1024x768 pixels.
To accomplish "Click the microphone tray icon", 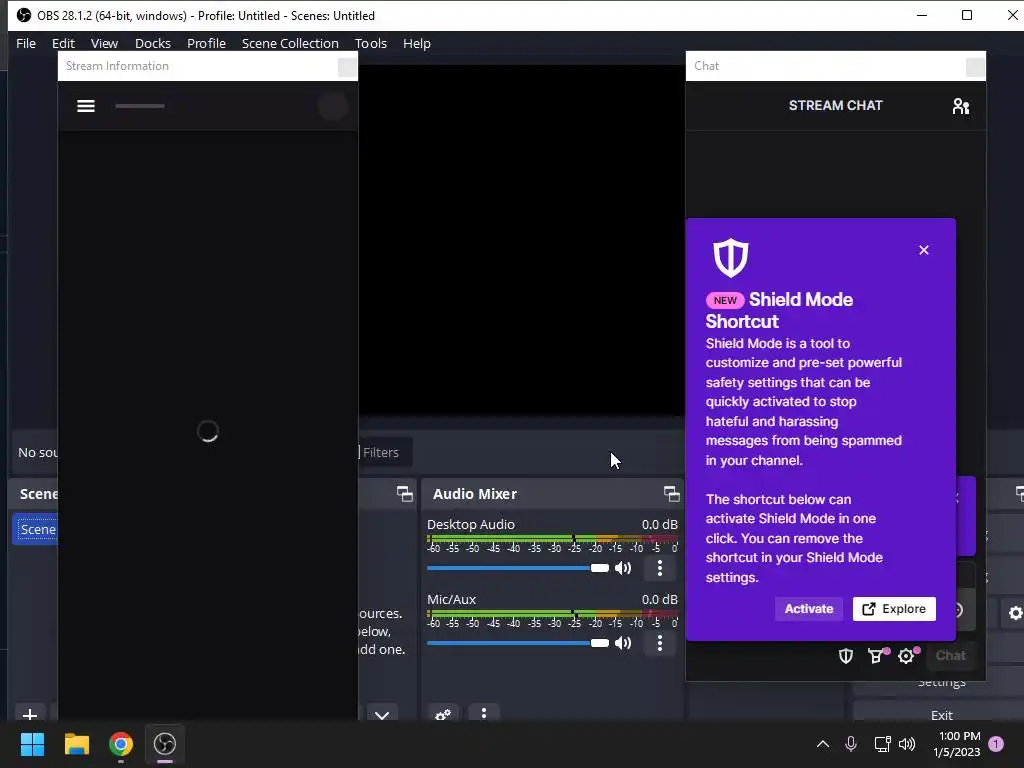I will click(851, 743).
